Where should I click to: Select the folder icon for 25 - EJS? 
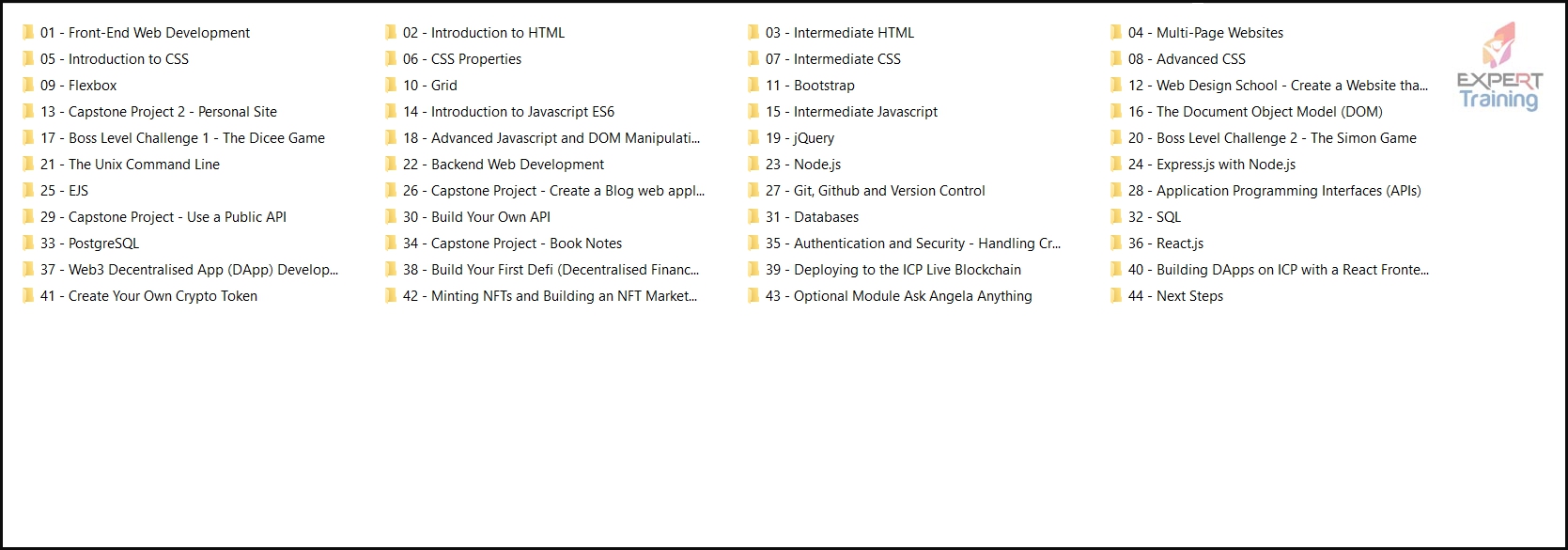click(28, 191)
